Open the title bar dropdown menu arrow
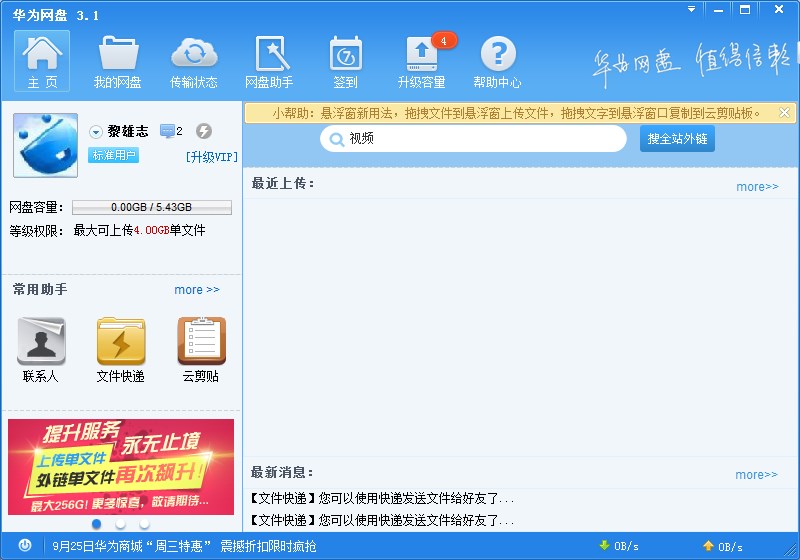Viewport: 800px width, 560px height. pos(691,9)
